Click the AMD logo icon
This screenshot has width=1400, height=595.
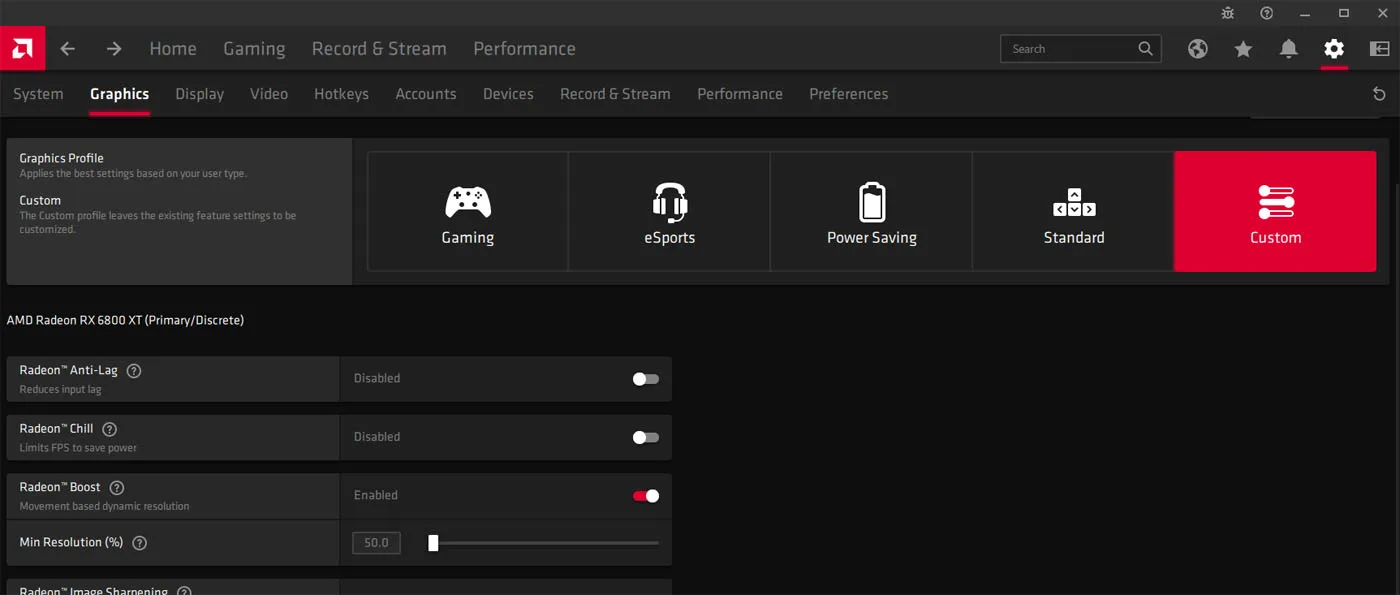point(22,48)
